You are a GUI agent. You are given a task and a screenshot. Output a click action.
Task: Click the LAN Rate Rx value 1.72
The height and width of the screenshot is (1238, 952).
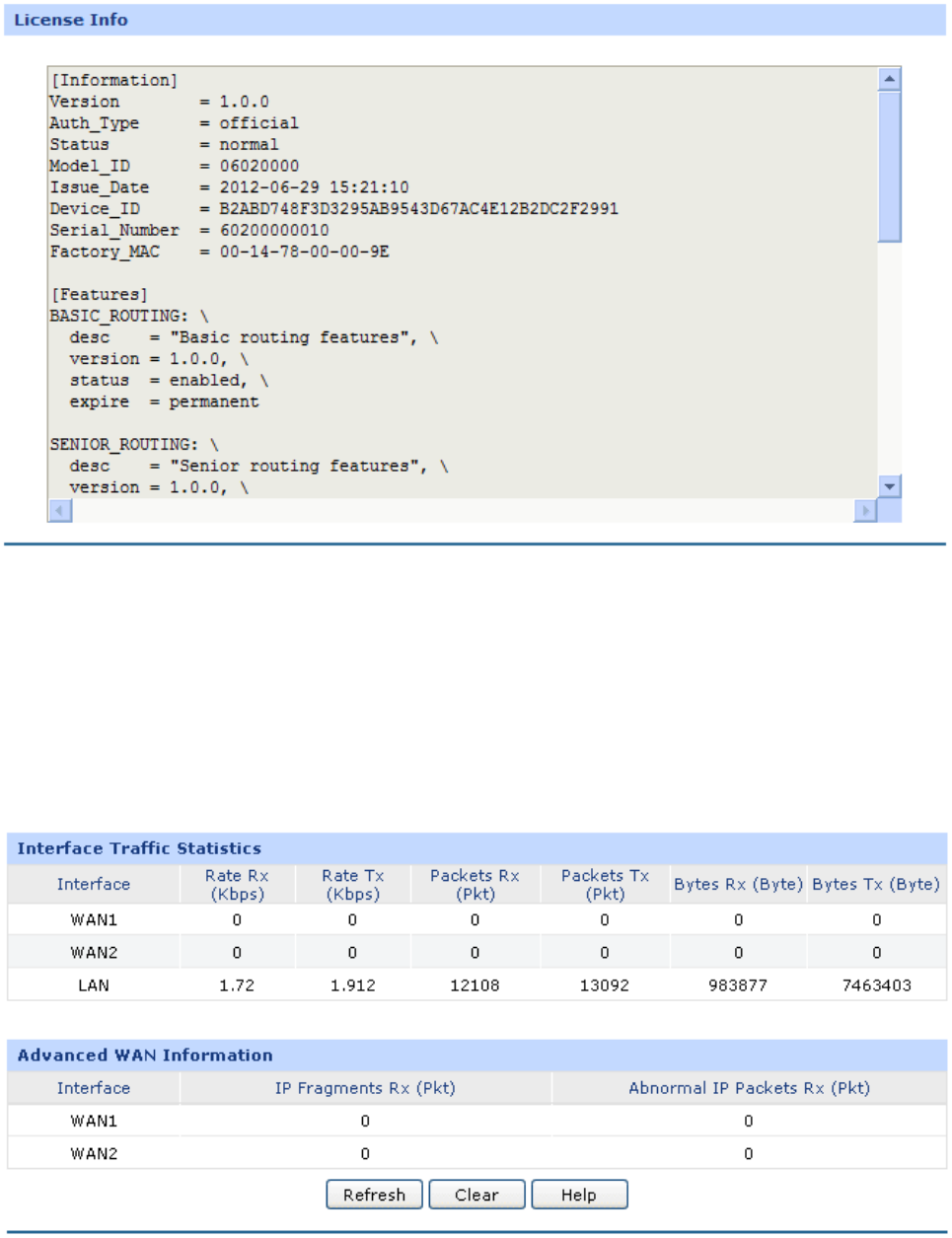[237, 985]
